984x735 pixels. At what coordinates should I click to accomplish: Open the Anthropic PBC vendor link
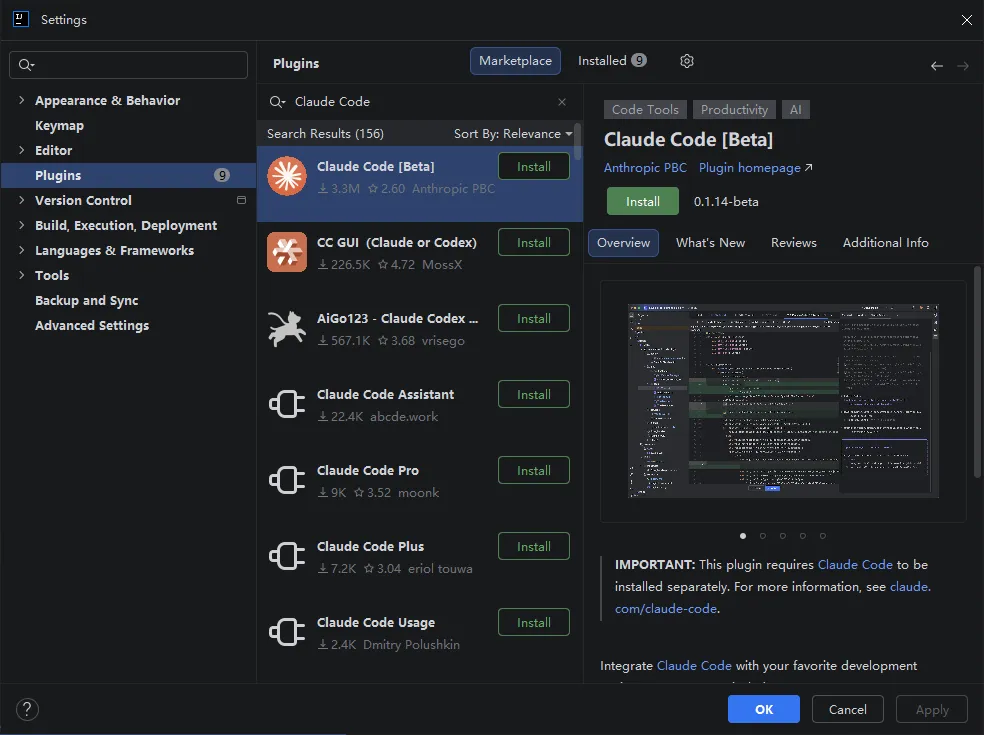(645, 168)
